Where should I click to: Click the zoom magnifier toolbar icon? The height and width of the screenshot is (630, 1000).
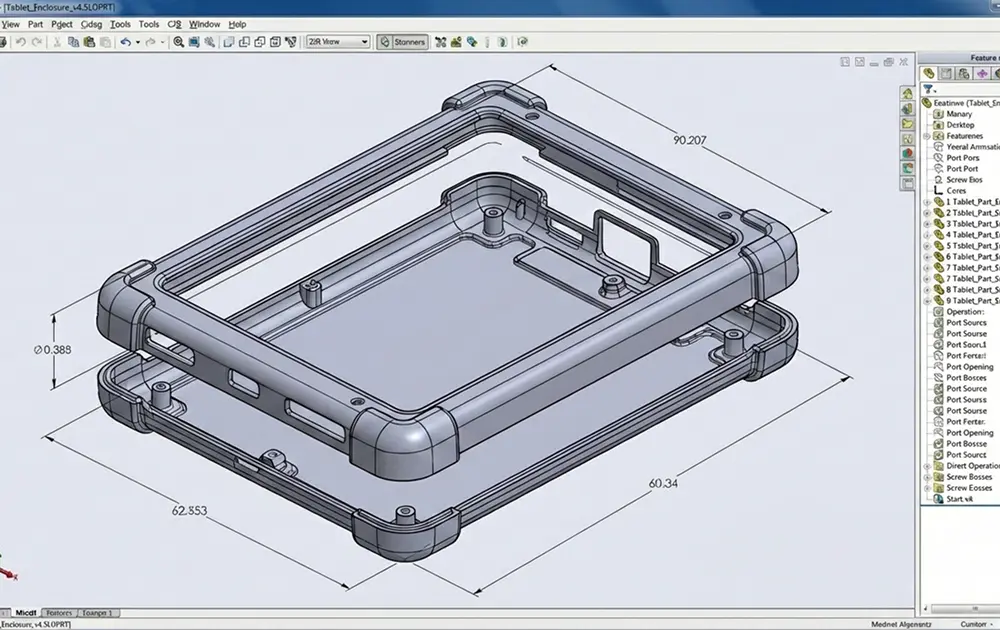click(179, 42)
